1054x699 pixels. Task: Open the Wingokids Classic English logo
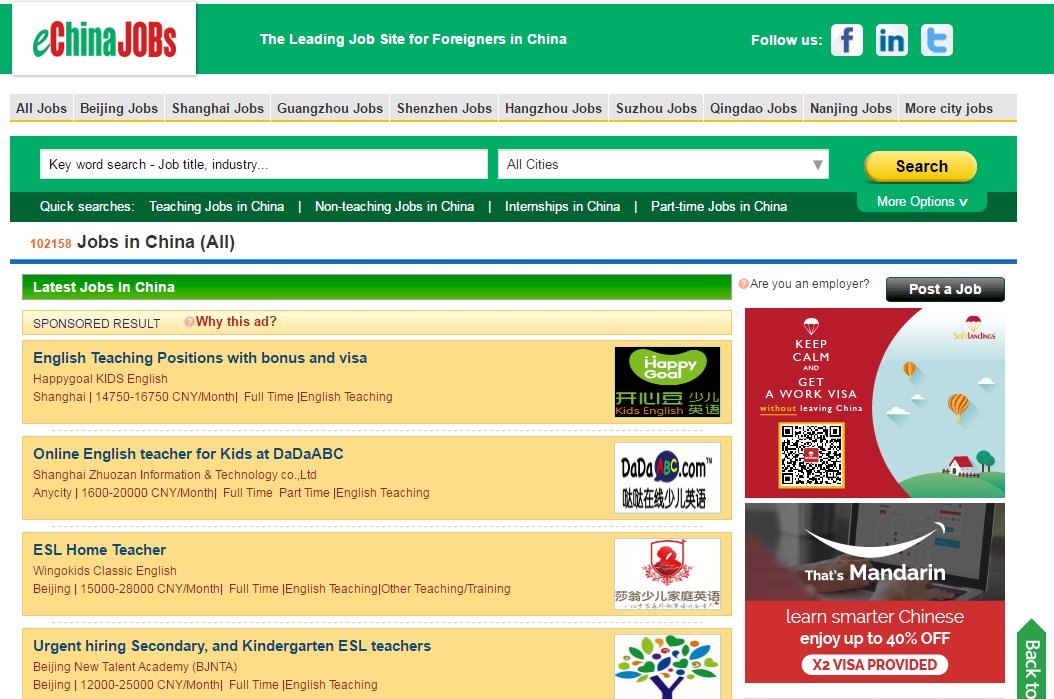point(667,574)
